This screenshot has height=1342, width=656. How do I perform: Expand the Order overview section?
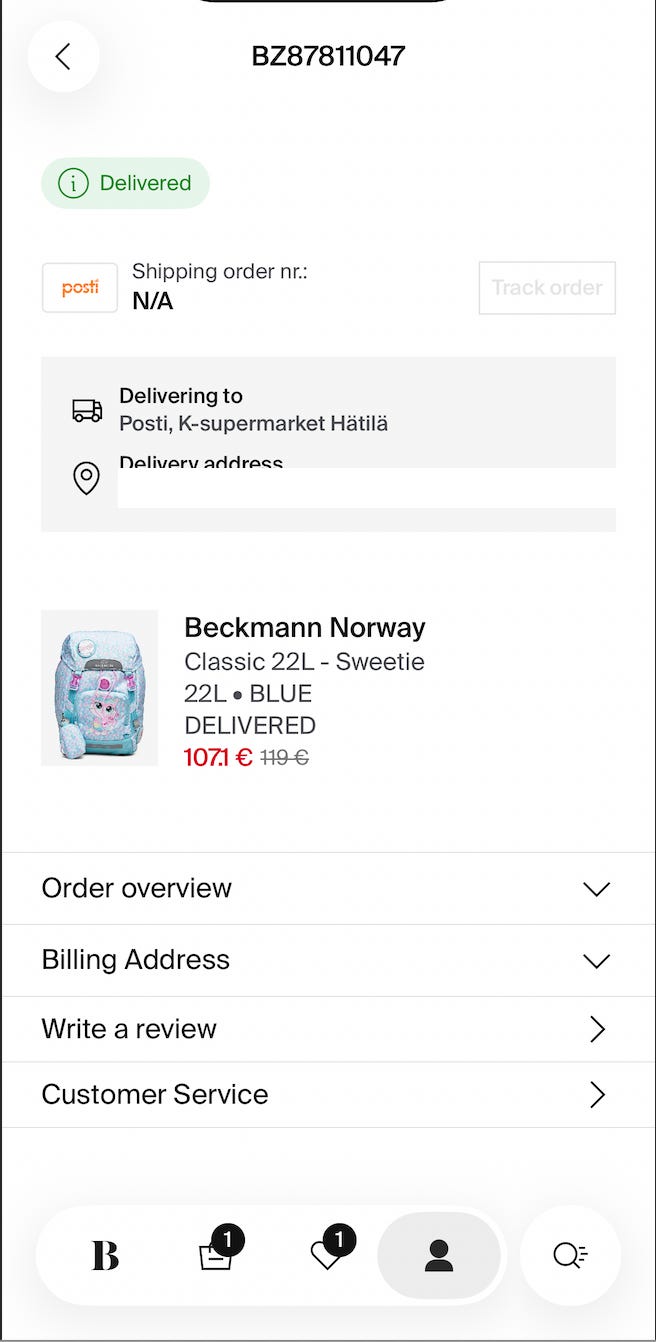click(328, 888)
